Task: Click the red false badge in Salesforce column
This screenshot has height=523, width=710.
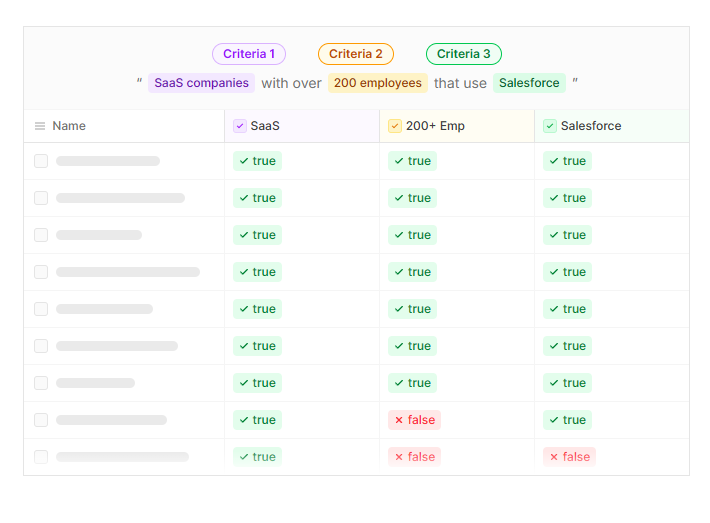Action: pyautogui.click(x=569, y=457)
